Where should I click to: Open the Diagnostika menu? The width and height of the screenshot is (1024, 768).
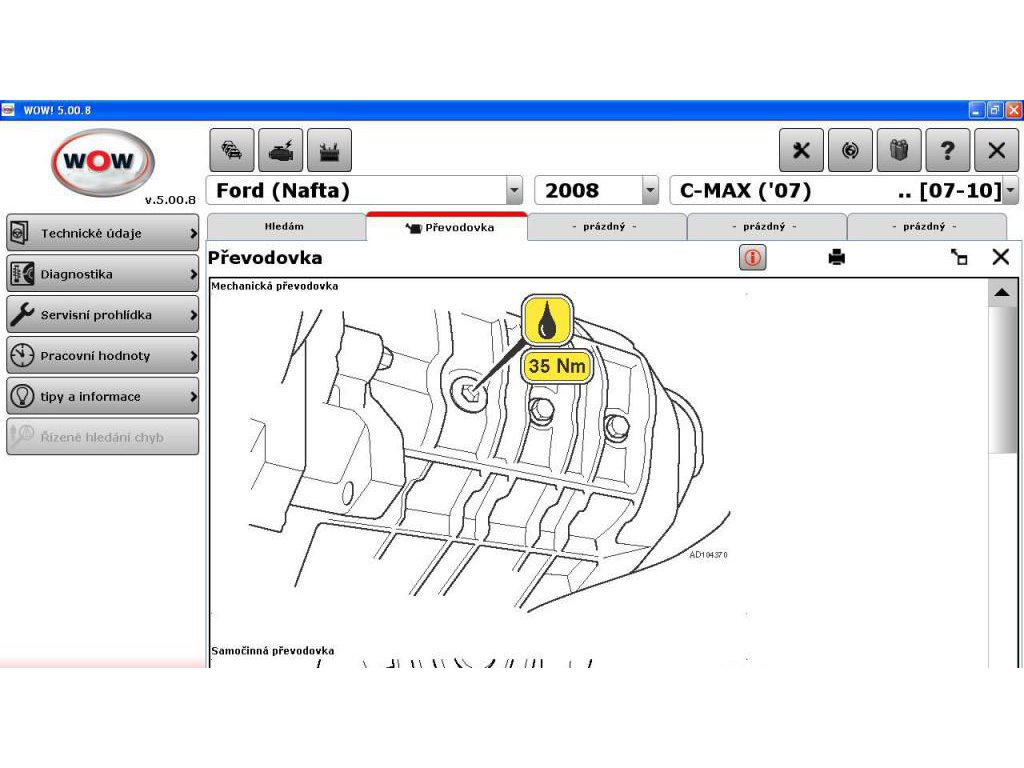[x=103, y=274]
